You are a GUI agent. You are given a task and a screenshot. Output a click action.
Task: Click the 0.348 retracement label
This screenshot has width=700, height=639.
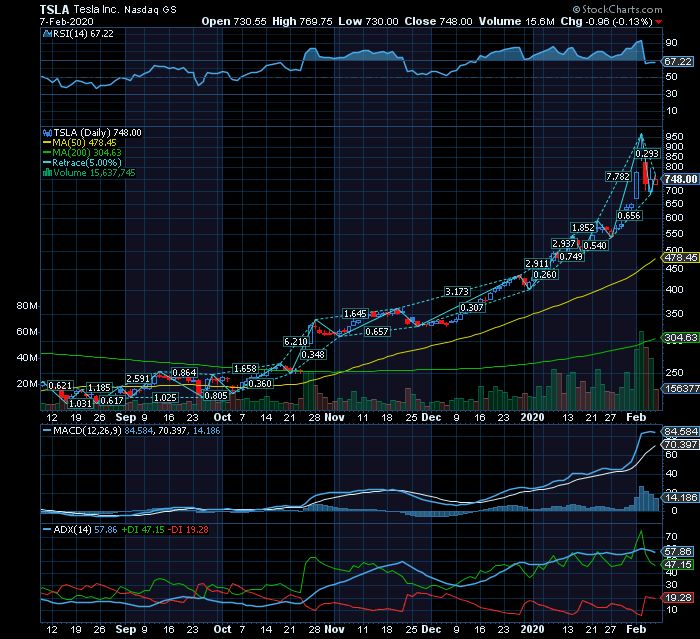[313, 355]
